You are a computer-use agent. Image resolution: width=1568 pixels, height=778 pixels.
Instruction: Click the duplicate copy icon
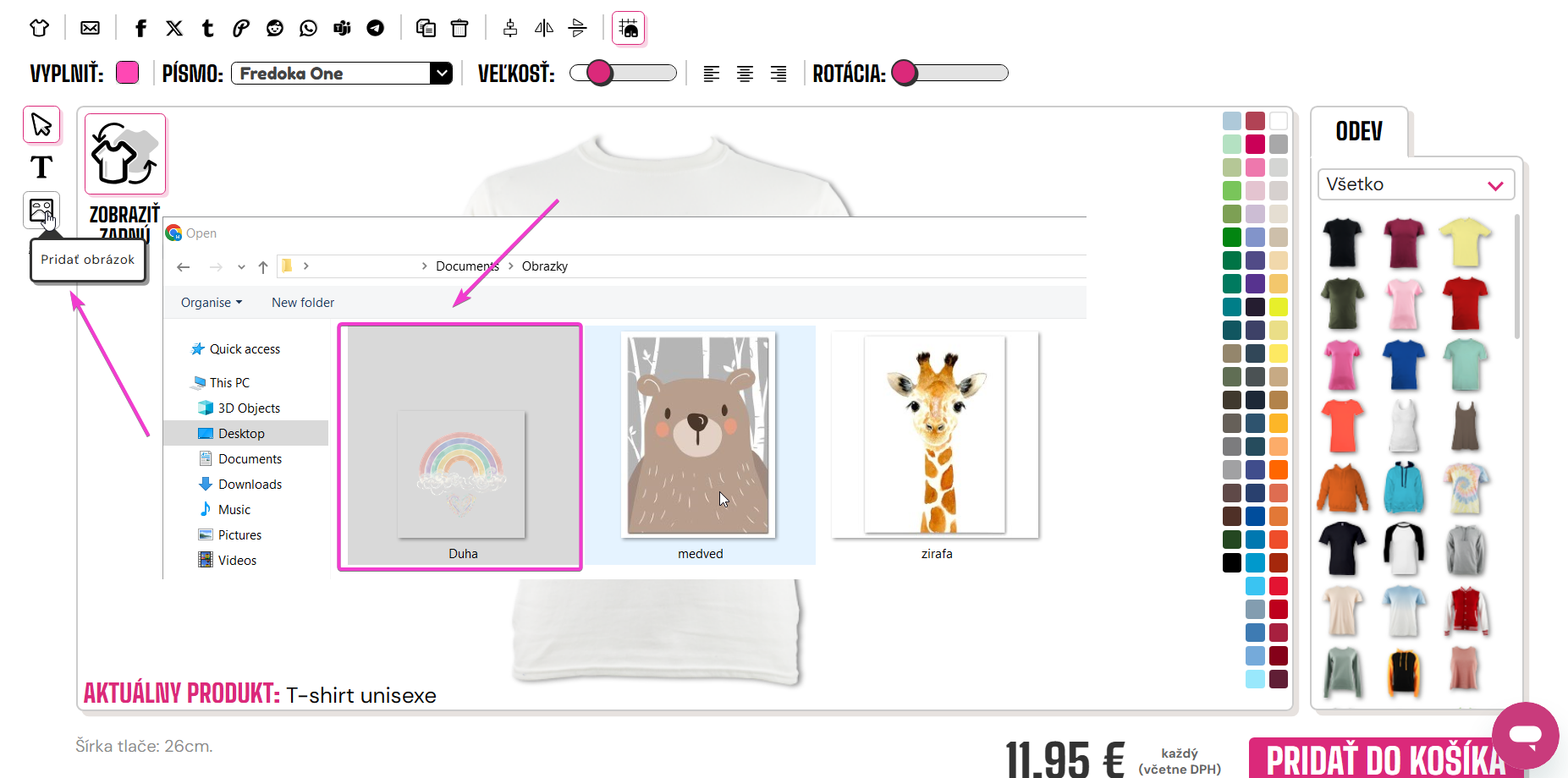tap(426, 28)
